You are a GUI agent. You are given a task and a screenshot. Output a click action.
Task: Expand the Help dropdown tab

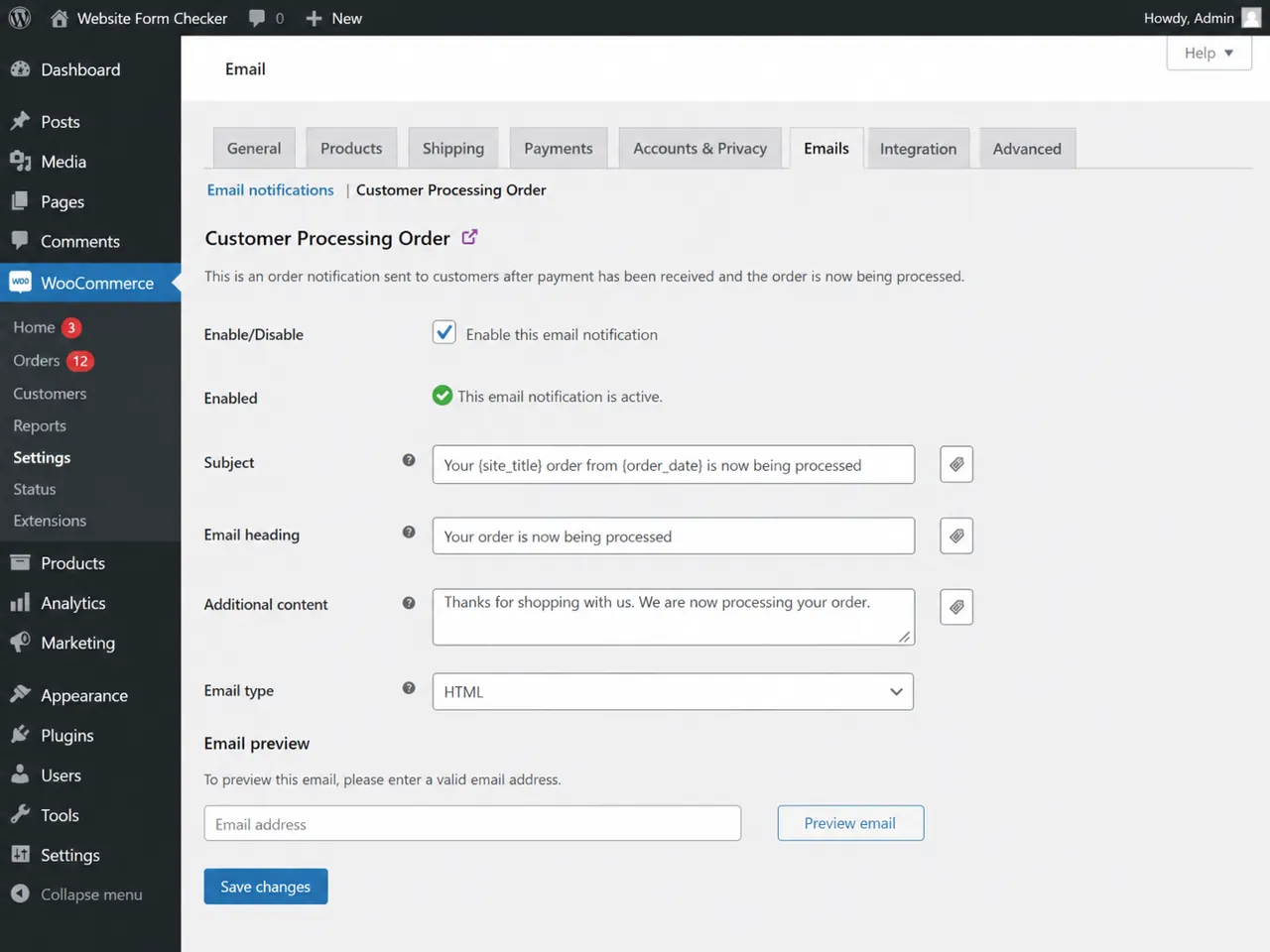[1209, 53]
